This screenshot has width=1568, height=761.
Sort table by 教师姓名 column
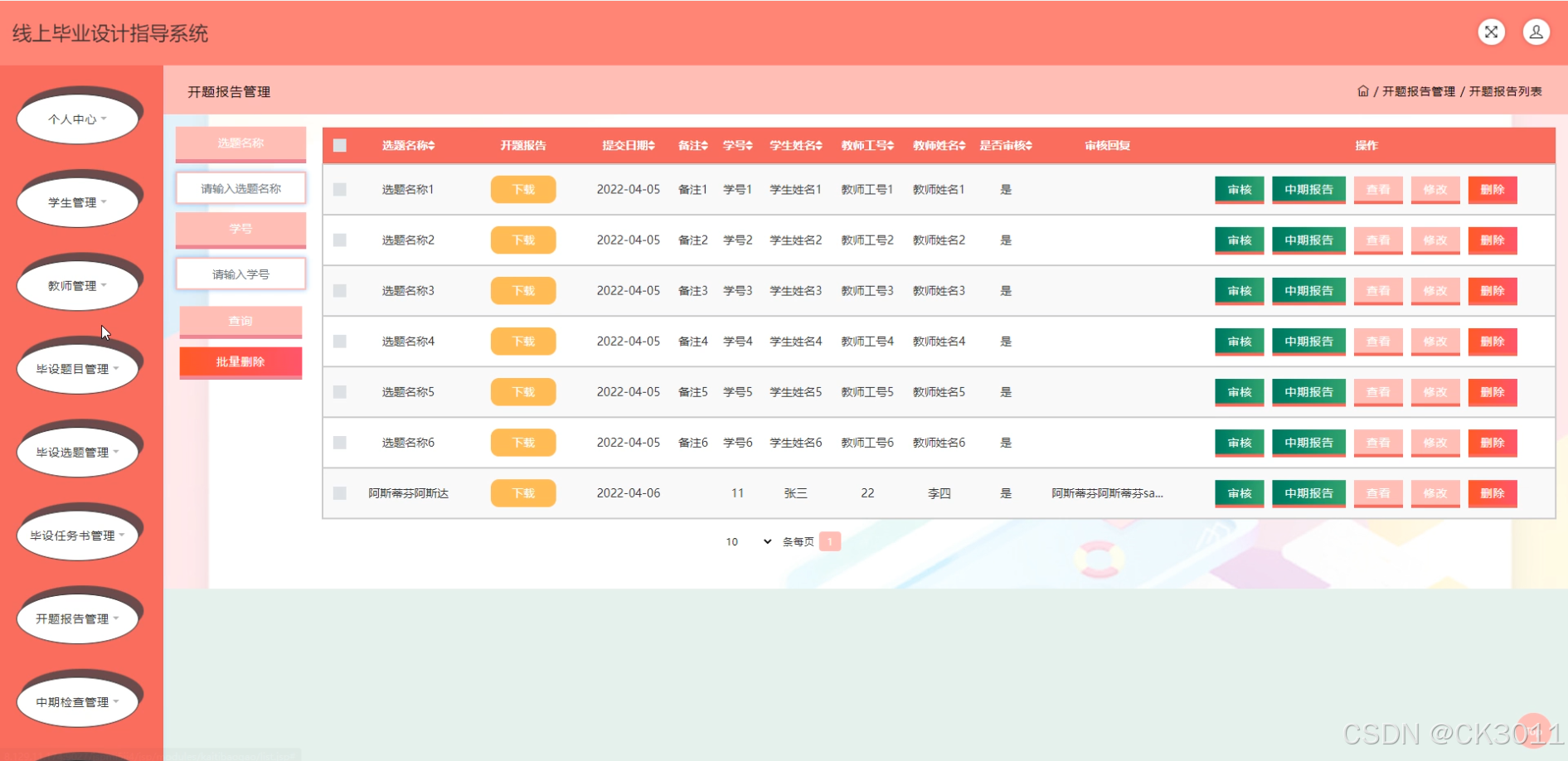click(939, 145)
